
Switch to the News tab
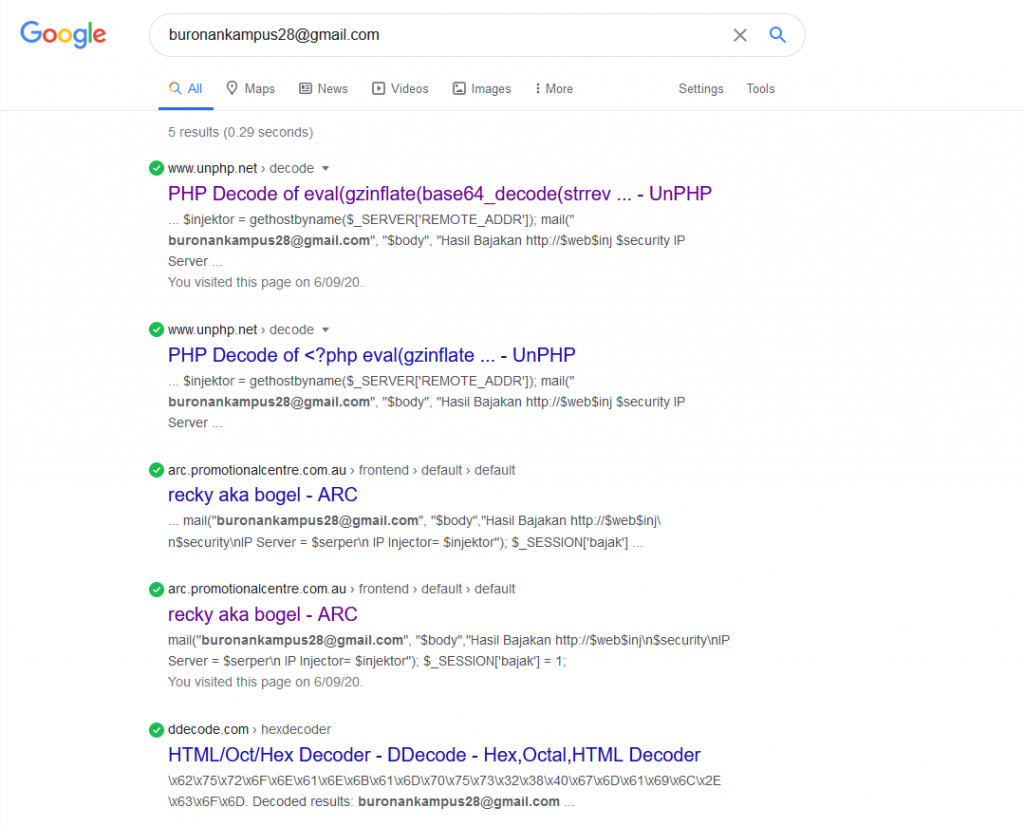click(x=323, y=89)
